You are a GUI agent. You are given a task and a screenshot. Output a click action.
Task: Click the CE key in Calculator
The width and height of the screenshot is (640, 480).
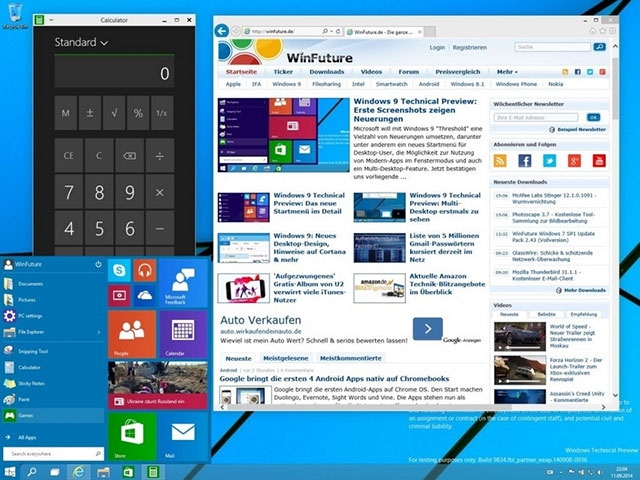69,156
